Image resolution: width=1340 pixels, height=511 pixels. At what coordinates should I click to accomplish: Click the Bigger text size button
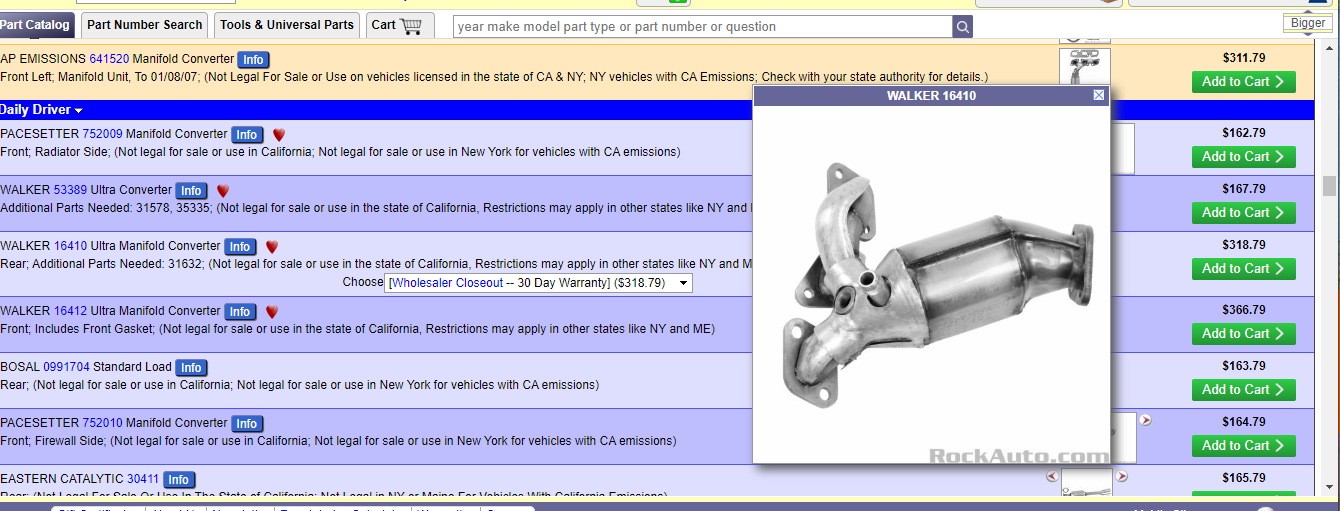pyautogui.click(x=1308, y=23)
